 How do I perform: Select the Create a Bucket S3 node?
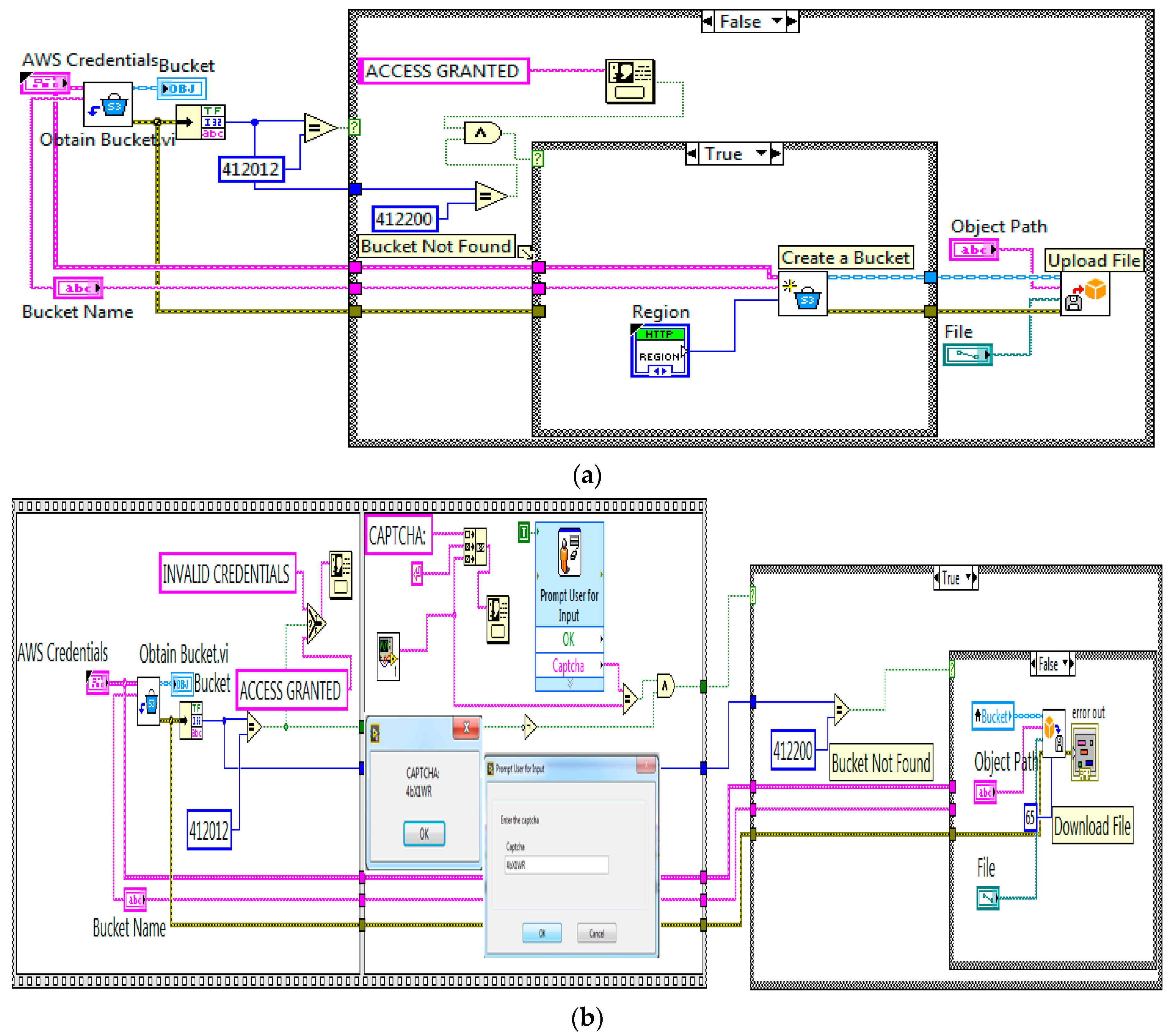point(803,294)
